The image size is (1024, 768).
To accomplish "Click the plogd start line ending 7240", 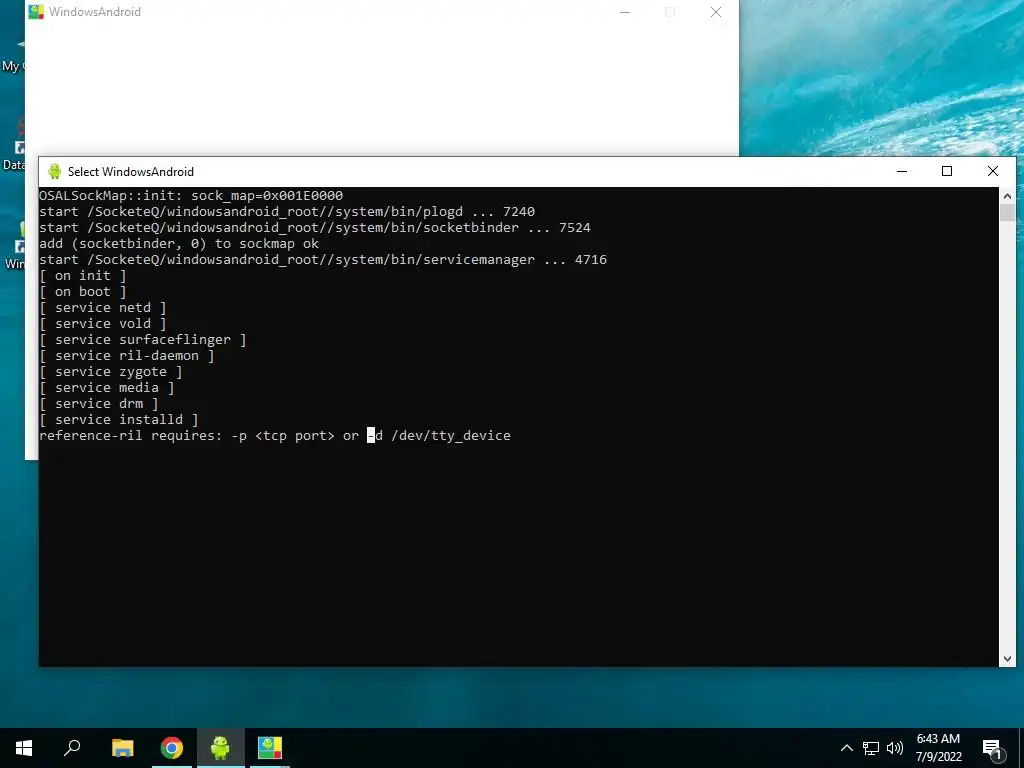I will pyautogui.click(x=287, y=212).
